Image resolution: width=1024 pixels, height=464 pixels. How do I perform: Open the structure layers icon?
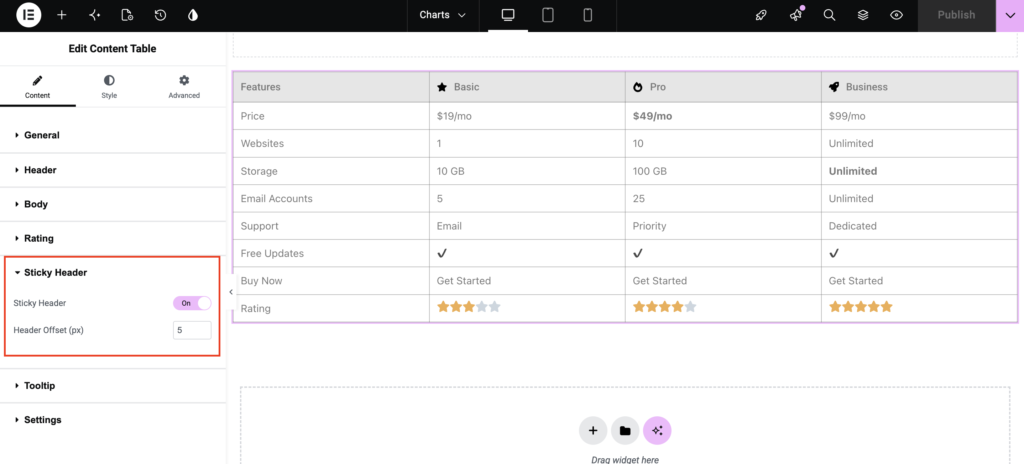tap(863, 15)
